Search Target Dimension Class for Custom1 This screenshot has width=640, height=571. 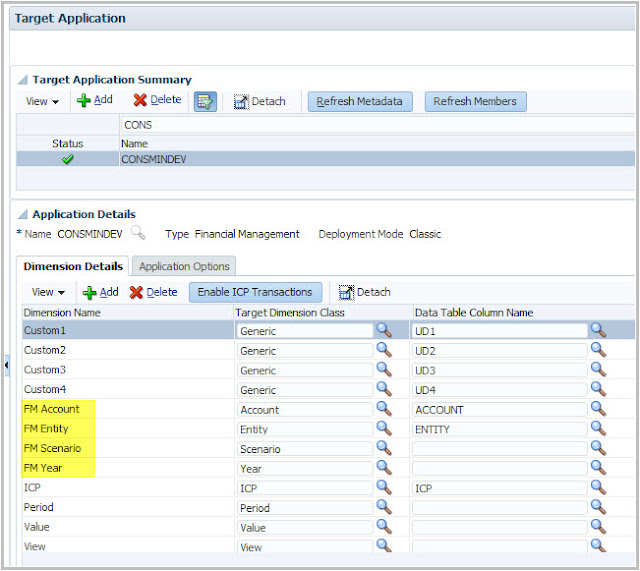coord(384,330)
